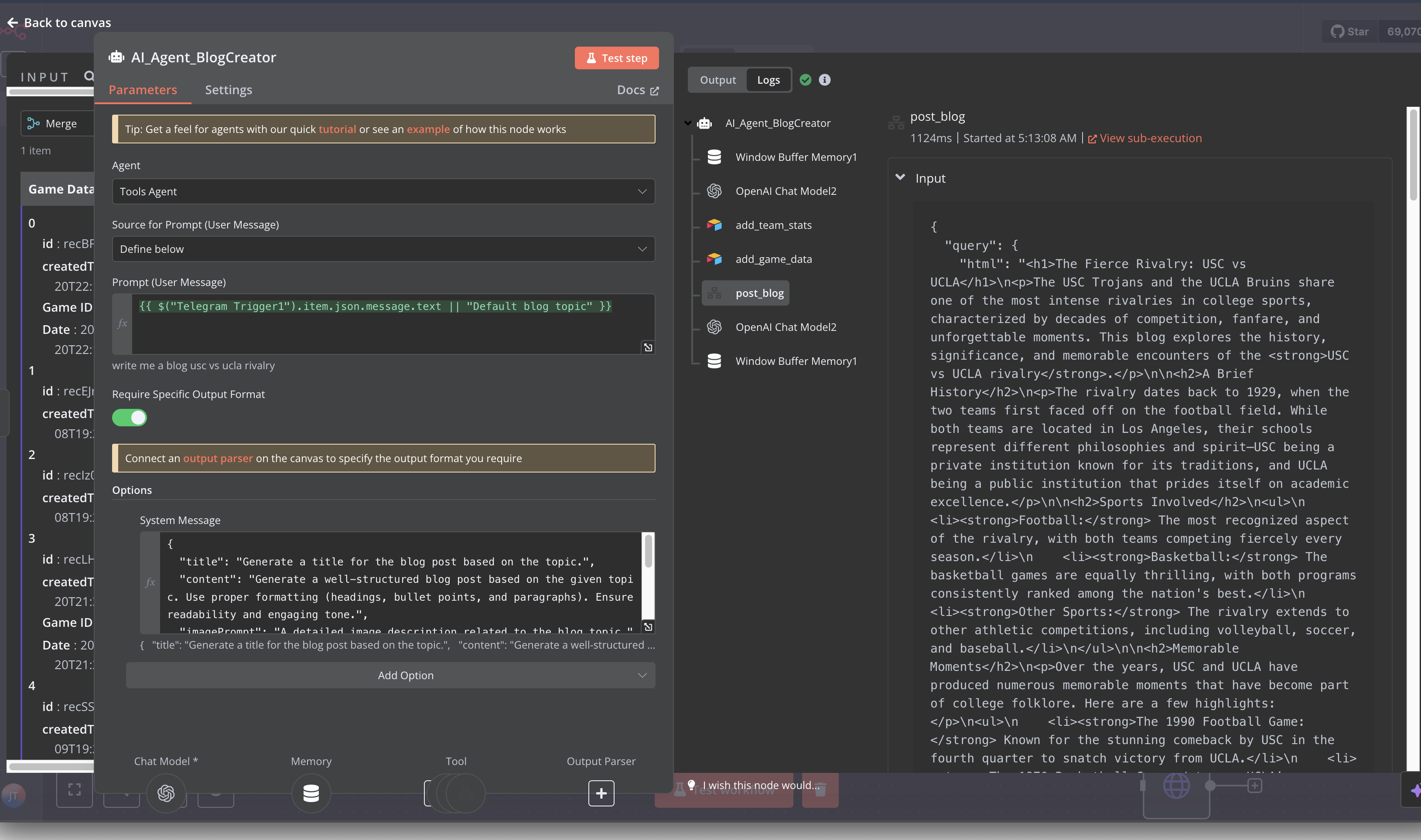Collapse the Input section chevron
This screenshot has width=1421, height=840.
pos(899,177)
